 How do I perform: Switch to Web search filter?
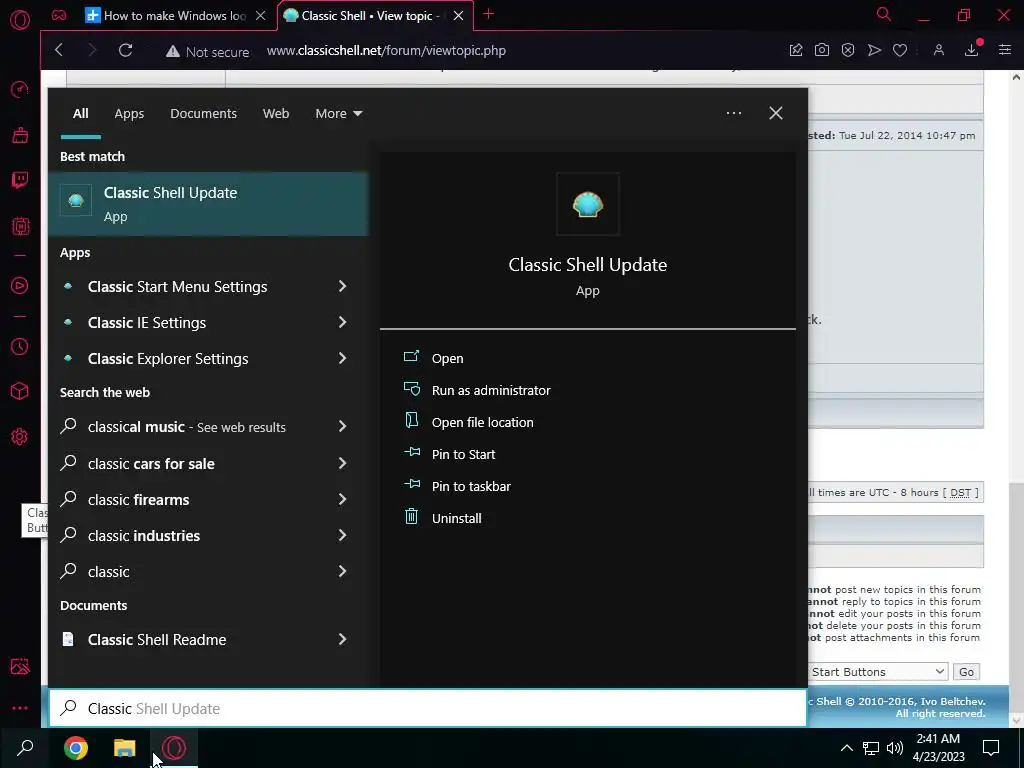276,114
